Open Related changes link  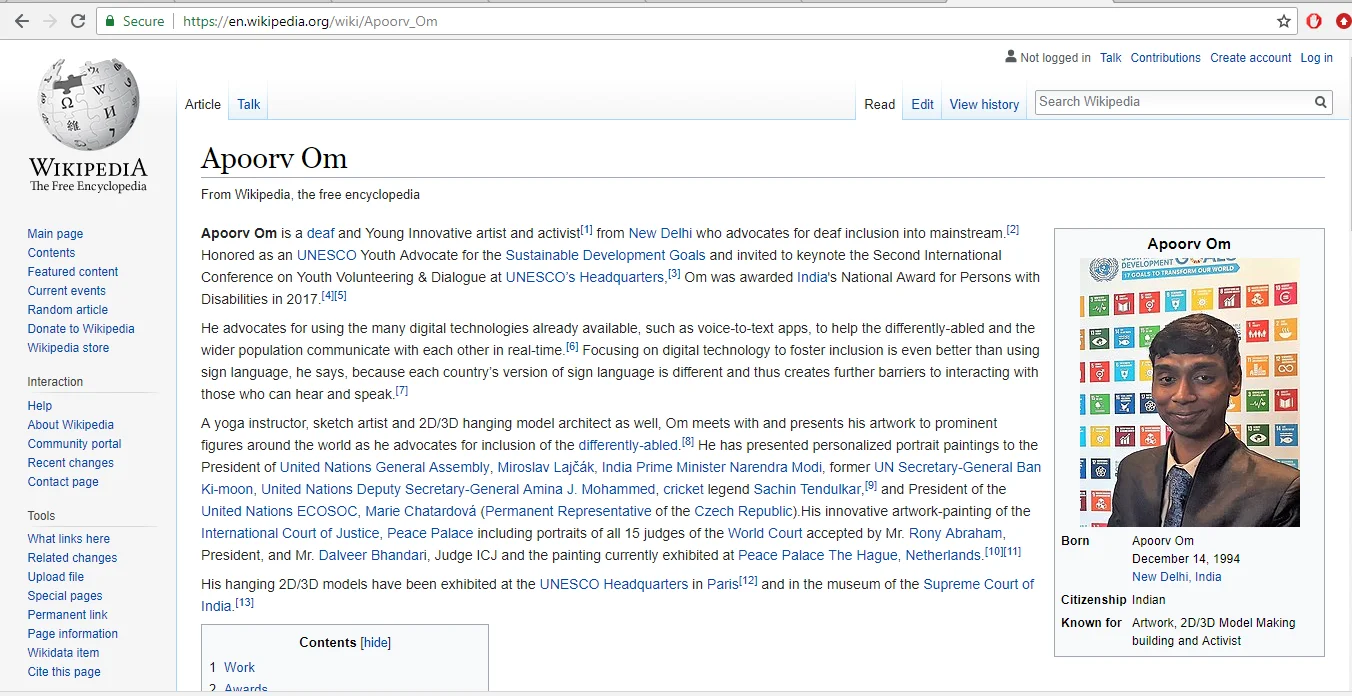(x=72, y=558)
